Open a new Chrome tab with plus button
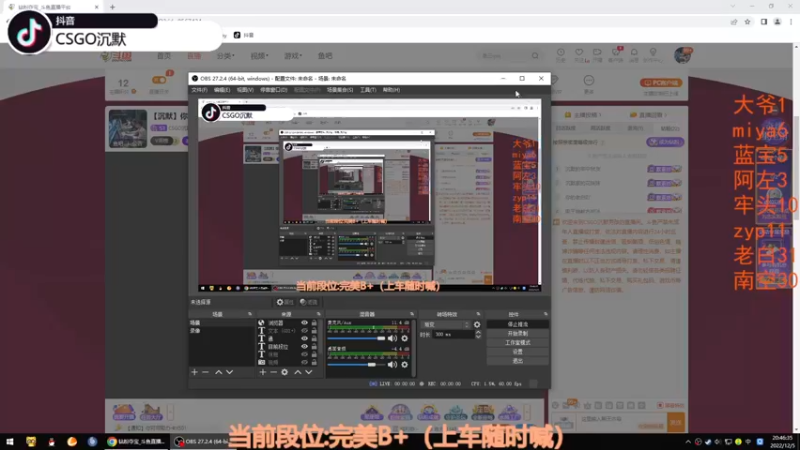The width and height of the screenshot is (800, 450). (x=112, y=7)
